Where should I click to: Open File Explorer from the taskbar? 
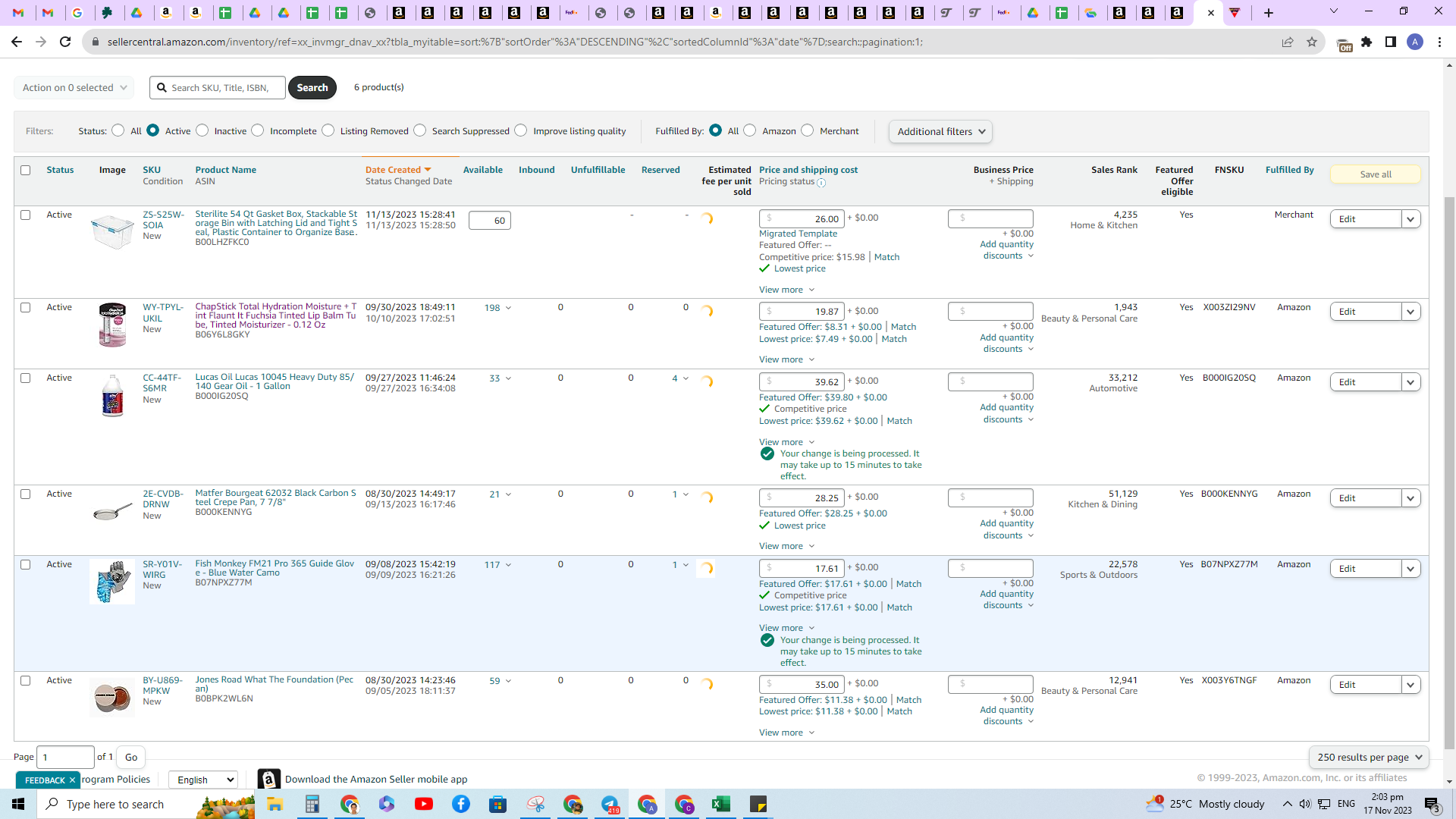pos(275,804)
